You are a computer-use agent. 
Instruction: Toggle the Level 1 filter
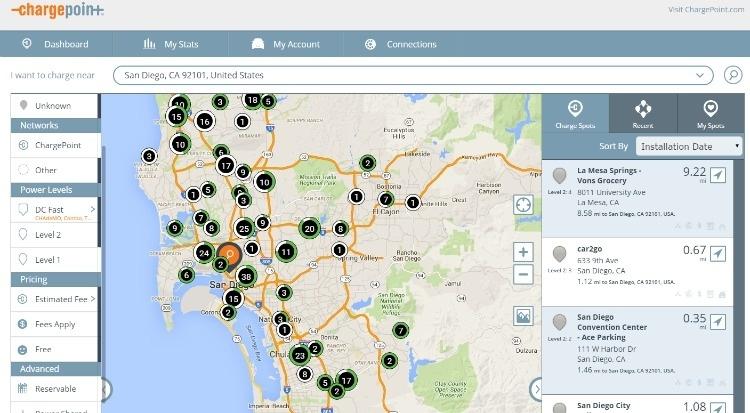55,259
